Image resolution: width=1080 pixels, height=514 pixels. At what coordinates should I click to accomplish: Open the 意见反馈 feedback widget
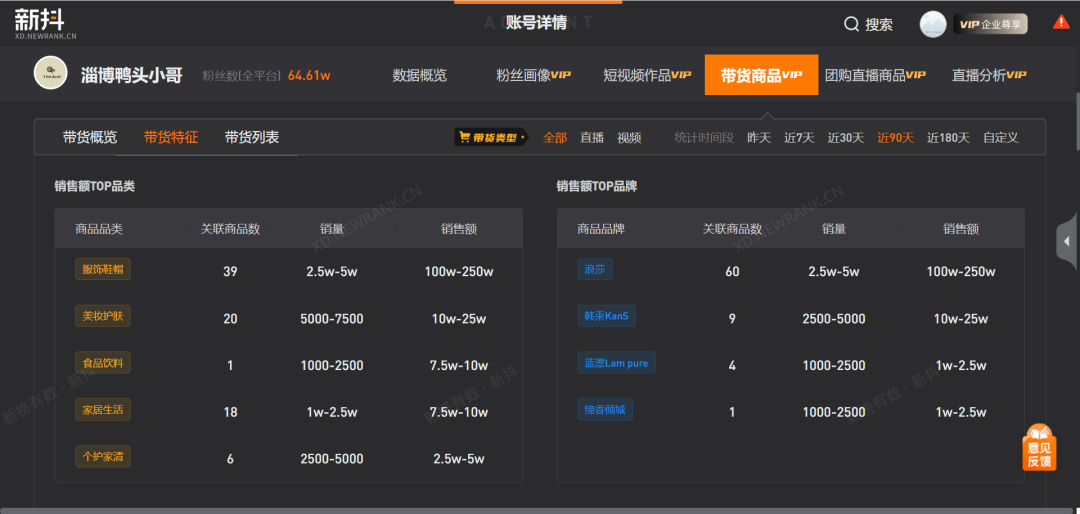point(1039,447)
